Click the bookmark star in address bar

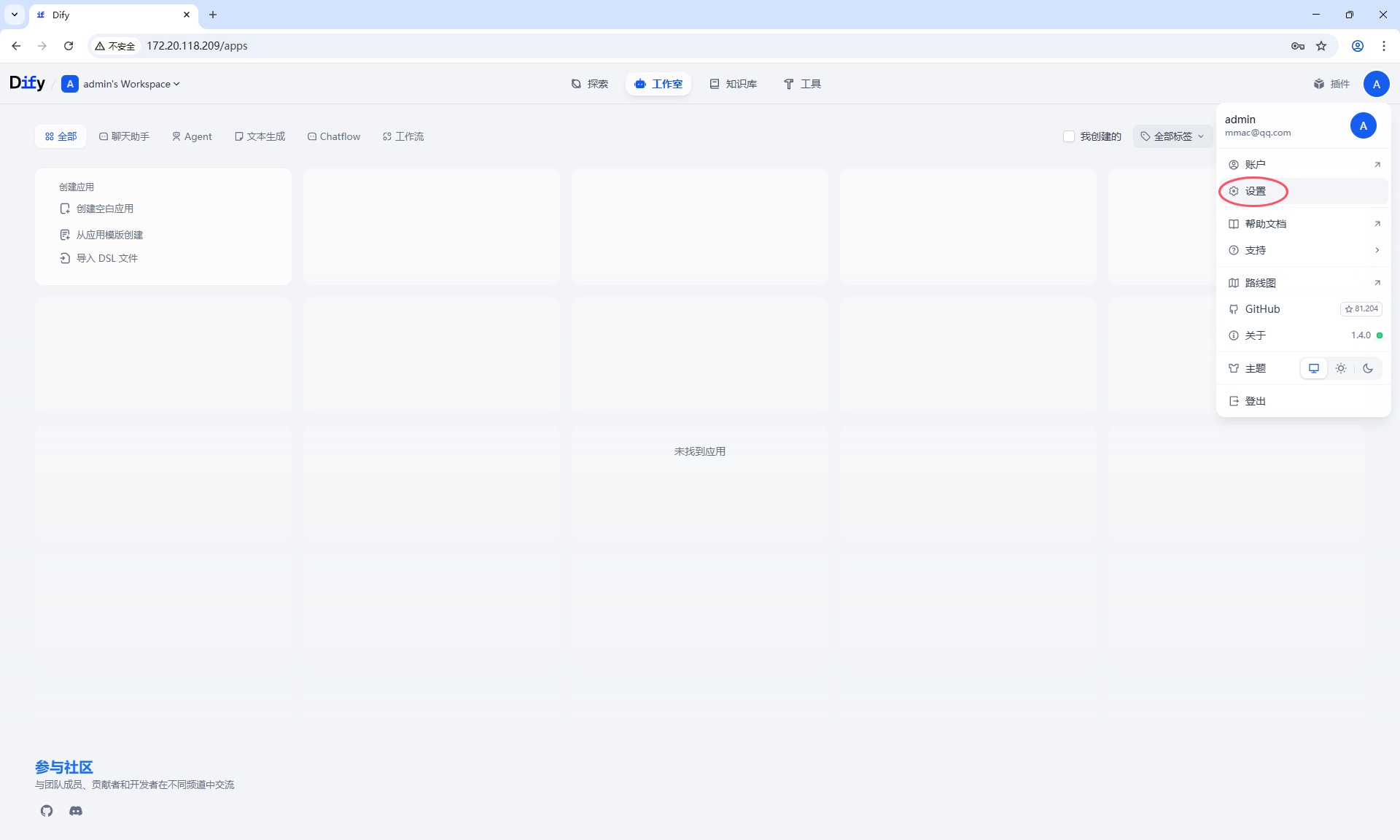[x=1321, y=46]
